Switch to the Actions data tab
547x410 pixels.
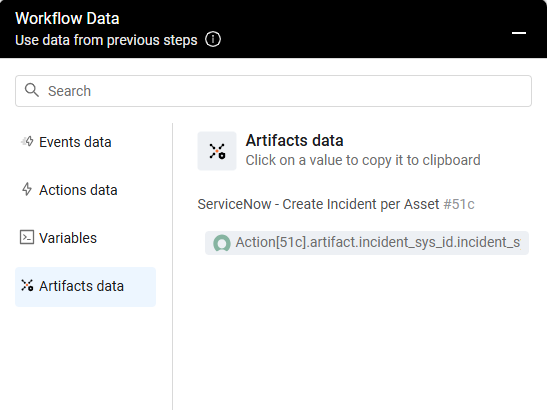pos(85,190)
